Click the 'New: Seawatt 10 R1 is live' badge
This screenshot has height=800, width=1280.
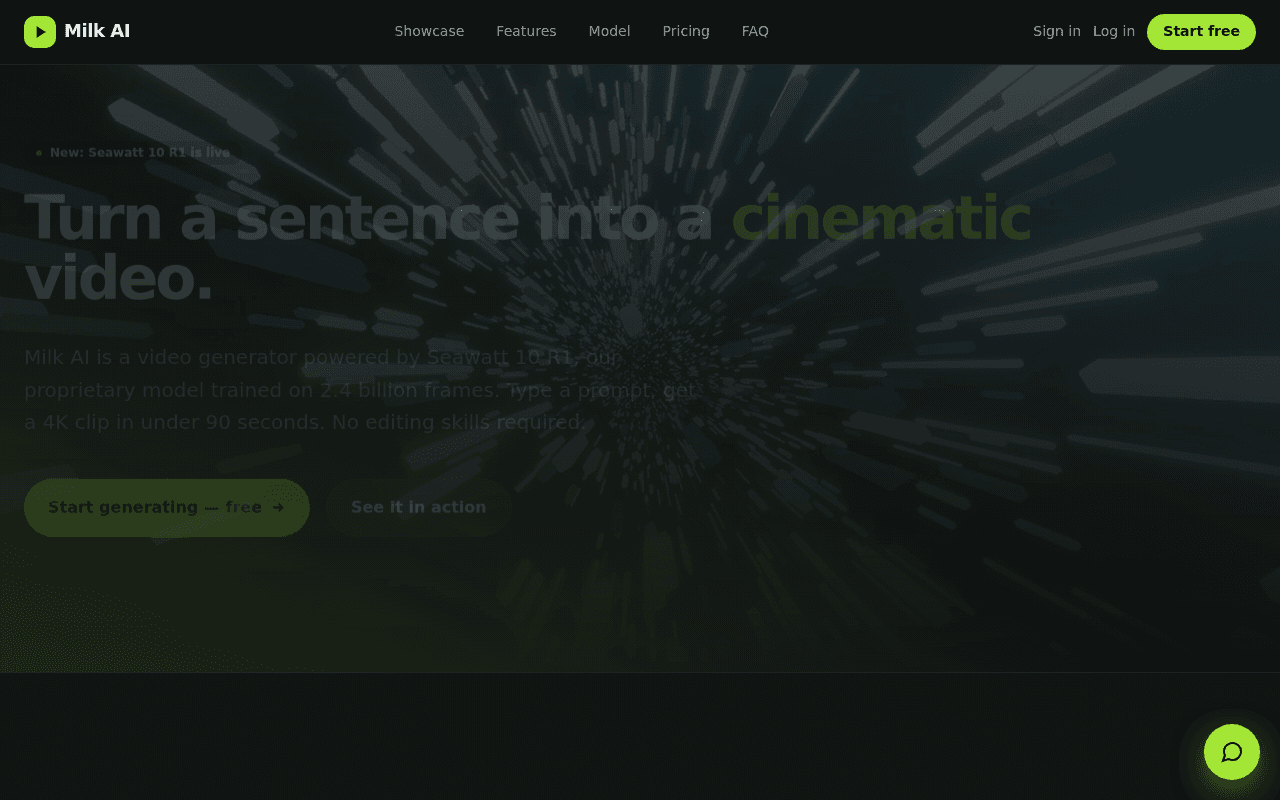click(133, 153)
